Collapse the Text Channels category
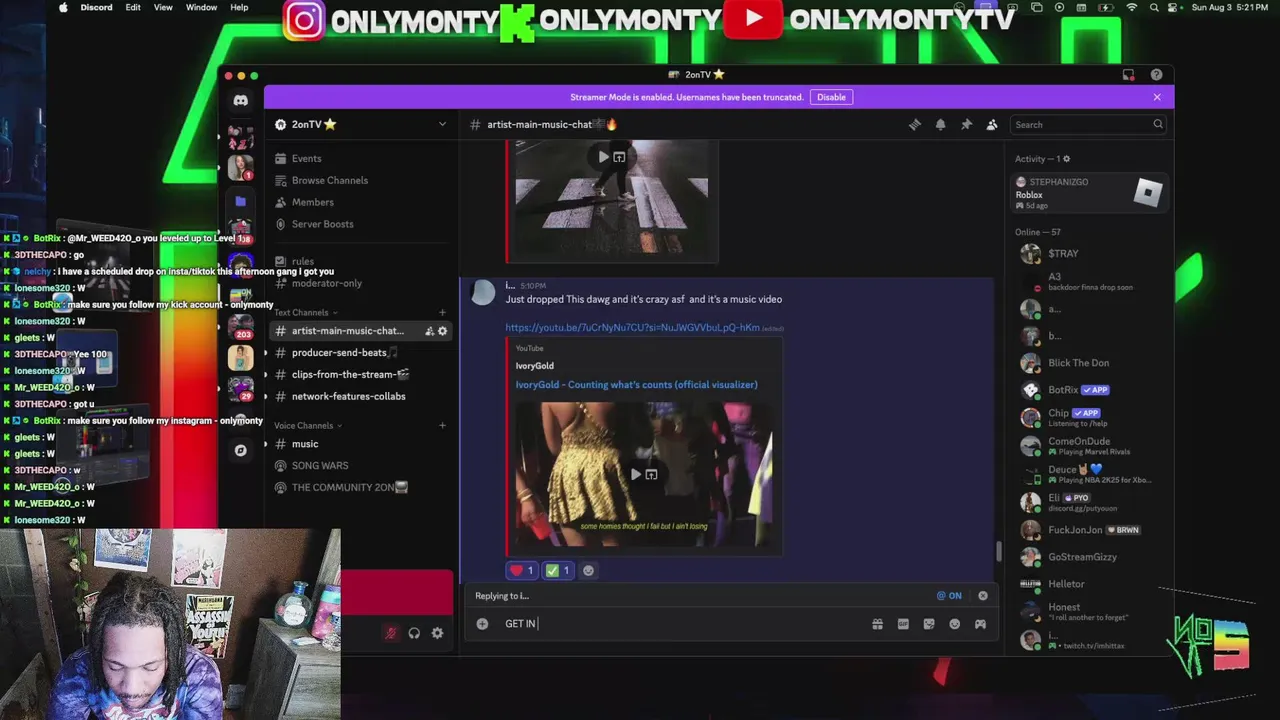1280x720 pixels. pyautogui.click(x=306, y=313)
